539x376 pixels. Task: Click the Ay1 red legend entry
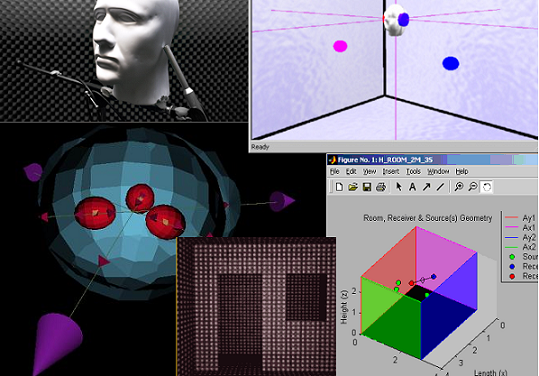pos(520,218)
